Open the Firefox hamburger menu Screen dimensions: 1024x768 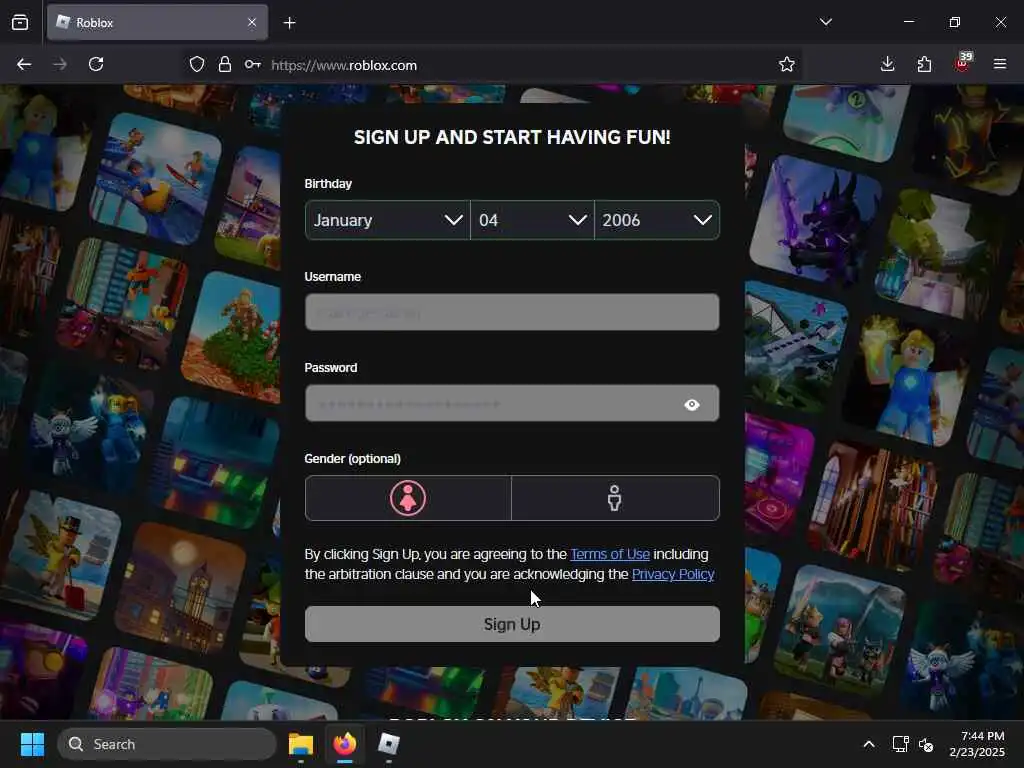coord(1000,64)
